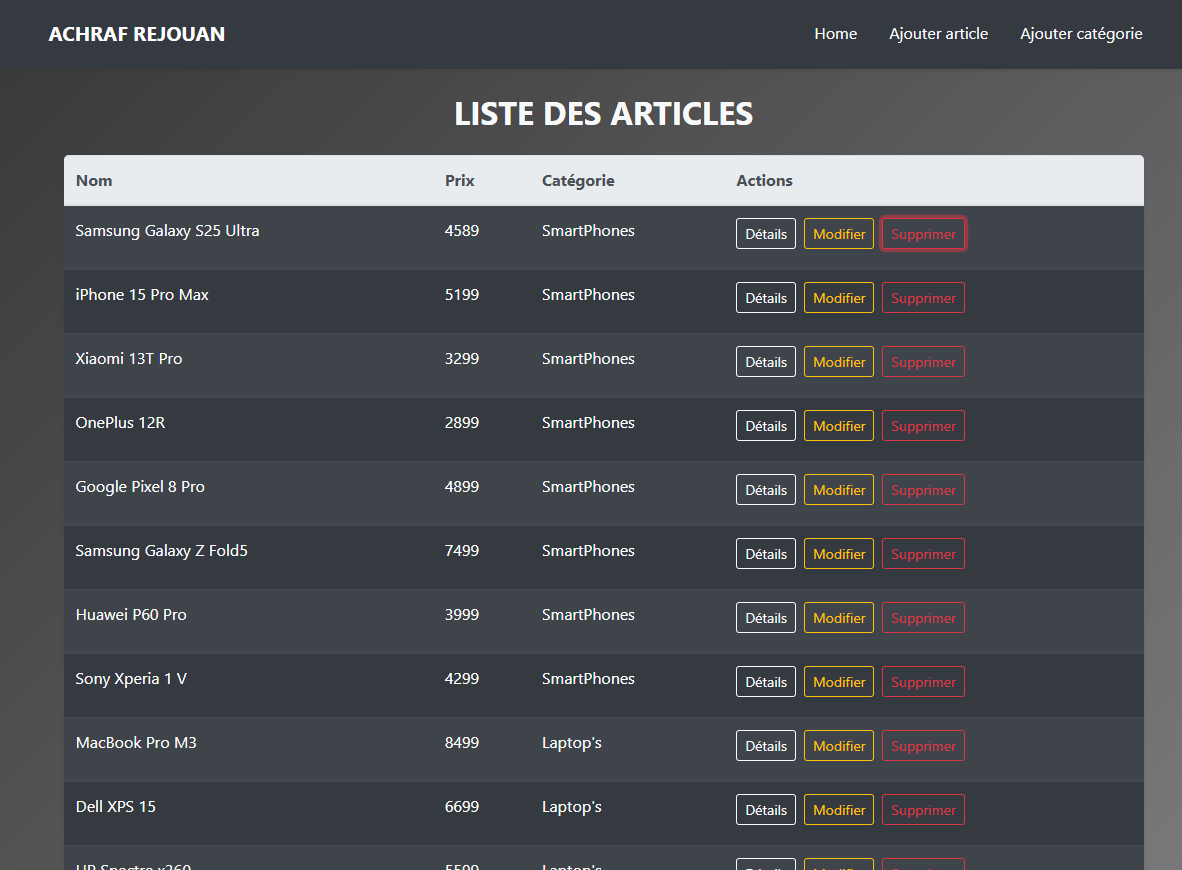1182x870 pixels.
Task: Select the price 5199
Action: pyautogui.click(x=462, y=295)
